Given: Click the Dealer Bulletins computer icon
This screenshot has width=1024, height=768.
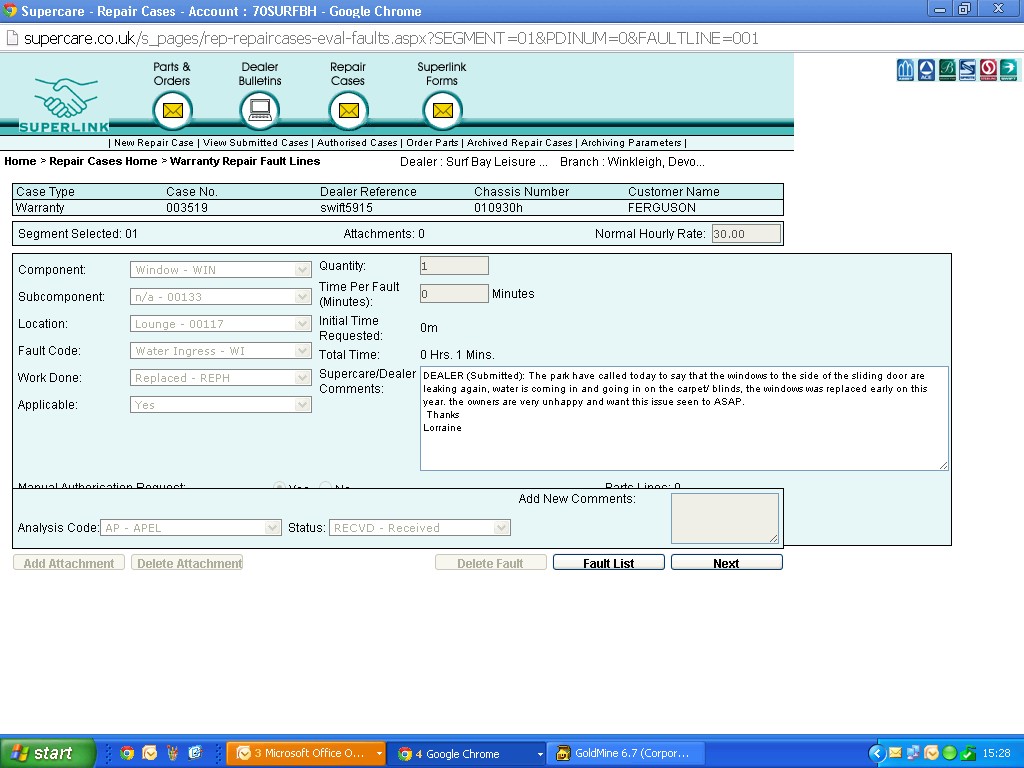Looking at the screenshot, I should pos(260,110).
